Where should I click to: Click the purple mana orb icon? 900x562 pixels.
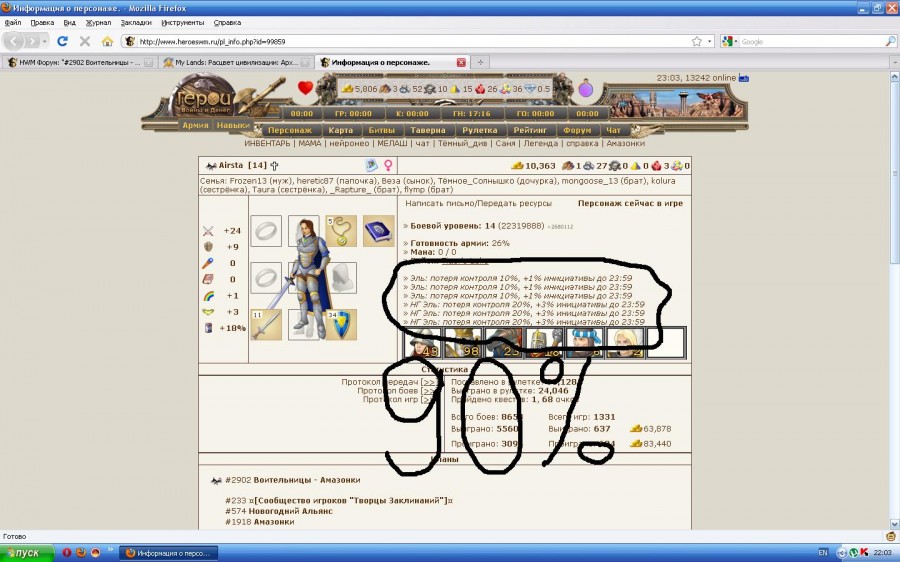pyautogui.click(x=585, y=89)
